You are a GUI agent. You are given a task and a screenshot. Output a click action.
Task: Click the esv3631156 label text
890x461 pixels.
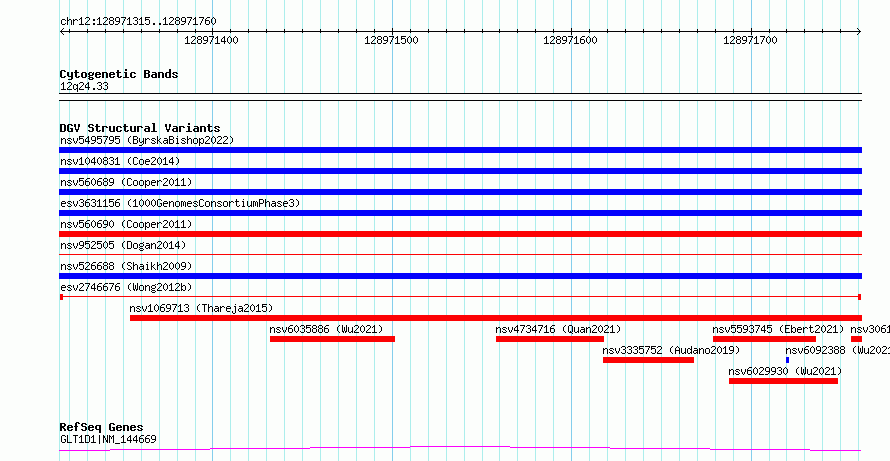point(180,203)
